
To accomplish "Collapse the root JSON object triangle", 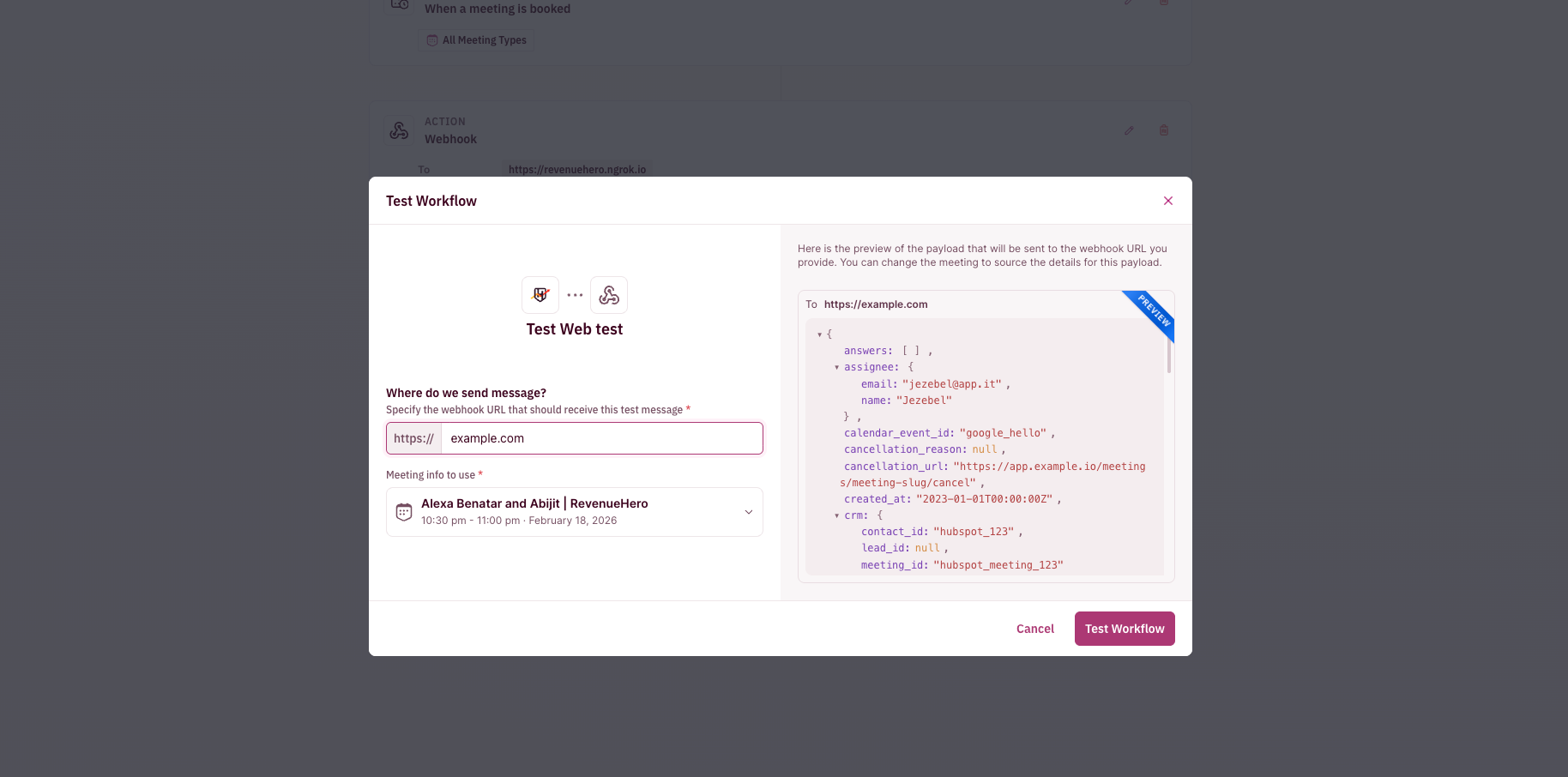I will [x=820, y=334].
